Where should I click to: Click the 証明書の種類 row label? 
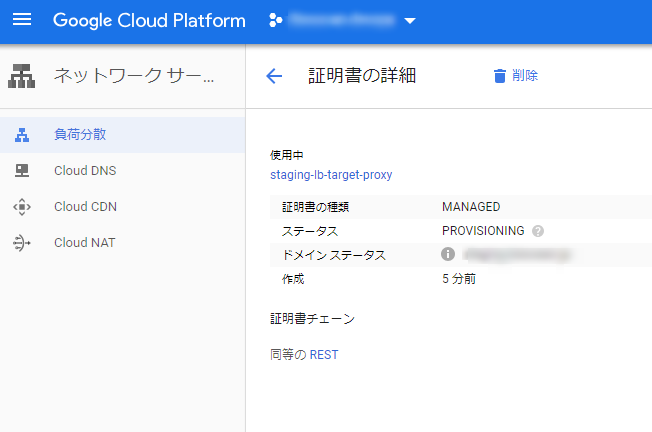(x=316, y=207)
